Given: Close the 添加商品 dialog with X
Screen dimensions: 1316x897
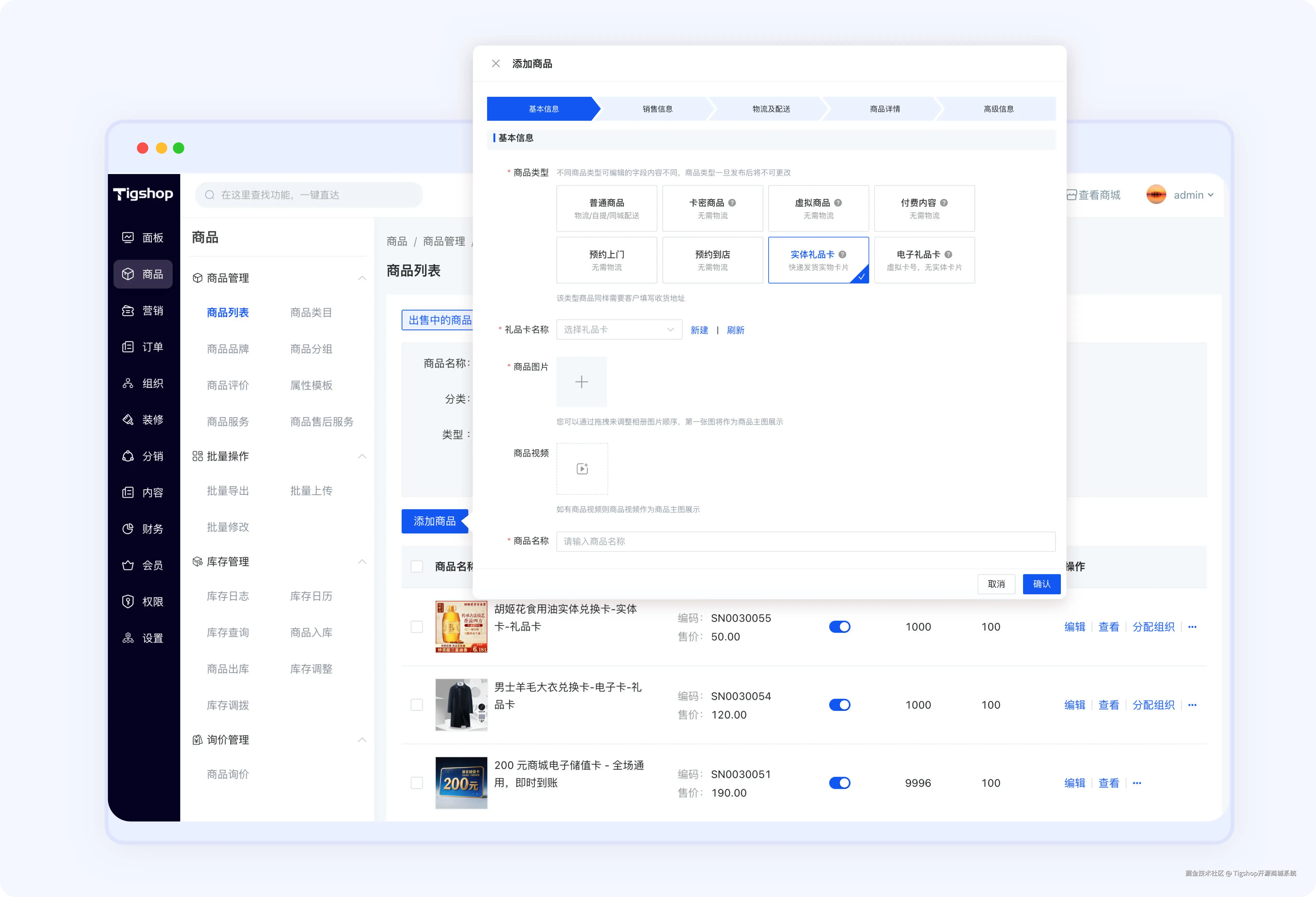Looking at the screenshot, I should pos(496,63).
